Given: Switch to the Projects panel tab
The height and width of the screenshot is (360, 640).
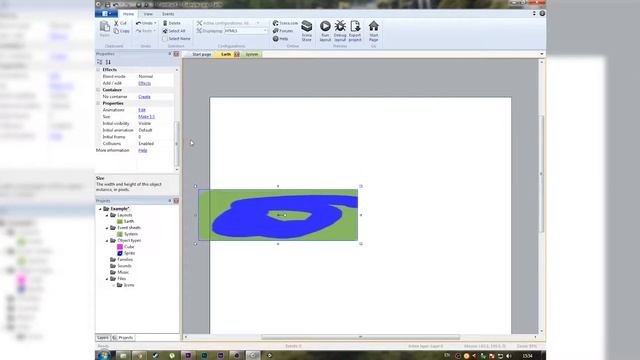Looking at the screenshot, I should (x=123, y=338).
